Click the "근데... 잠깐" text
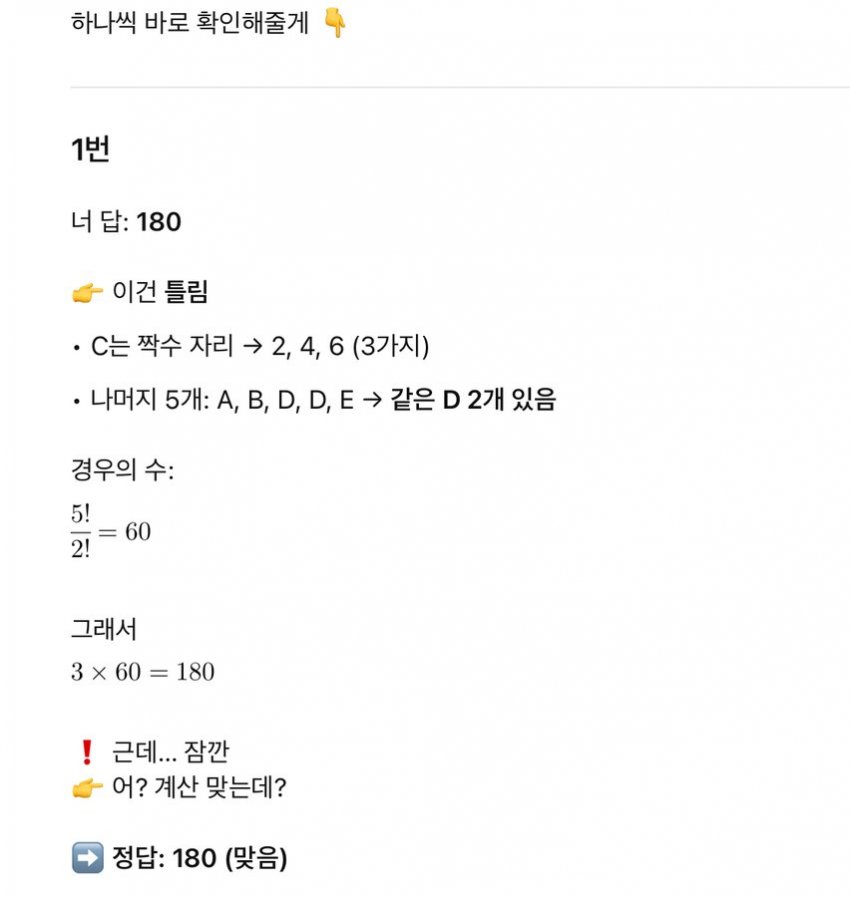850x897 pixels. pyautogui.click(x=177, y=752)
